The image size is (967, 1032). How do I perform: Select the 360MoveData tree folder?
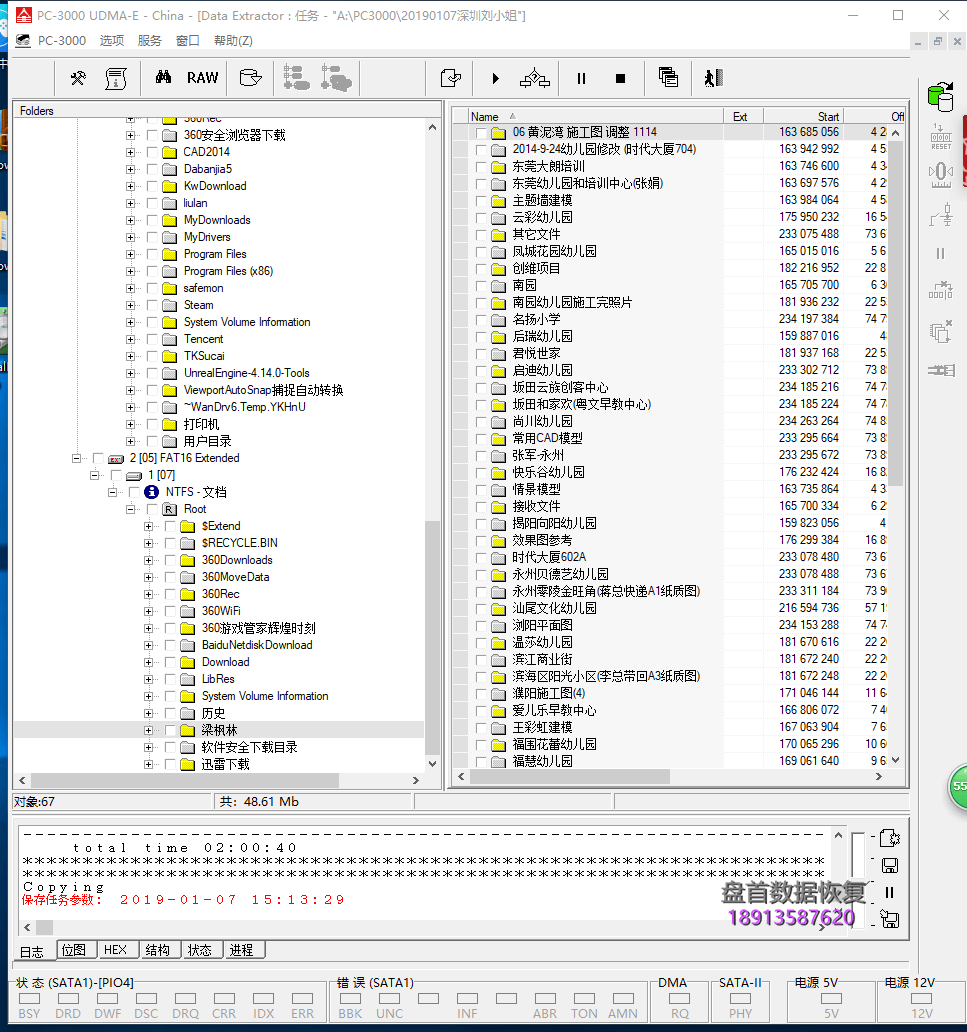click(235, 577)
